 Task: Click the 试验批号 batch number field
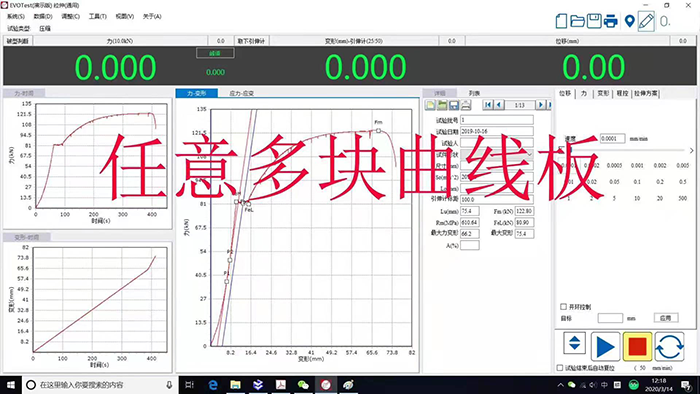pos(496,120)
